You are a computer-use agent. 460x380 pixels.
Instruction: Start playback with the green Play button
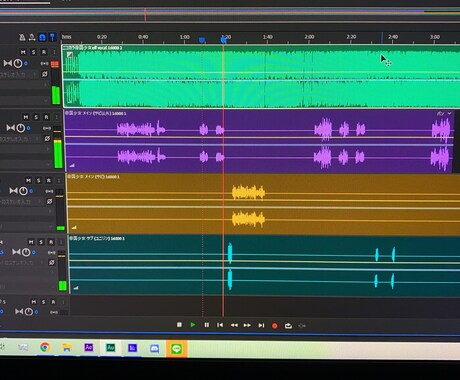pyautogui.click(x=193, y=325)
